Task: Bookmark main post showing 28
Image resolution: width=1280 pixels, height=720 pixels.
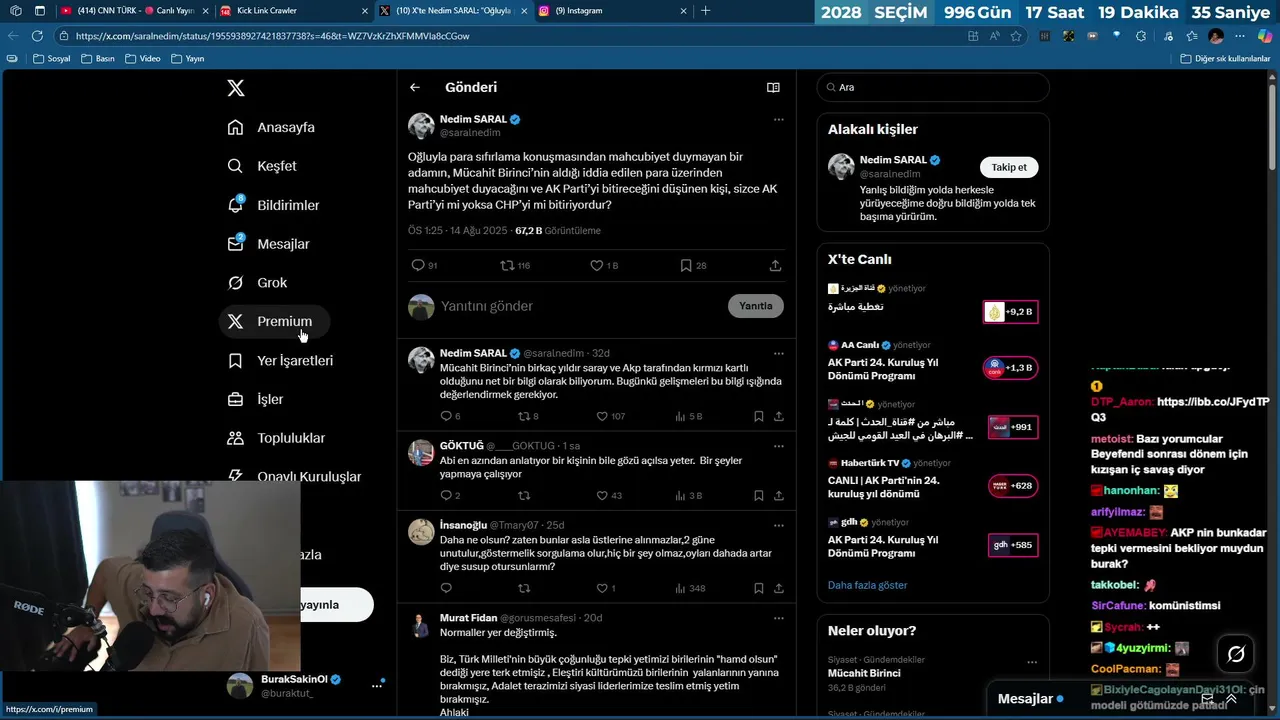Action: pos(686,265)
